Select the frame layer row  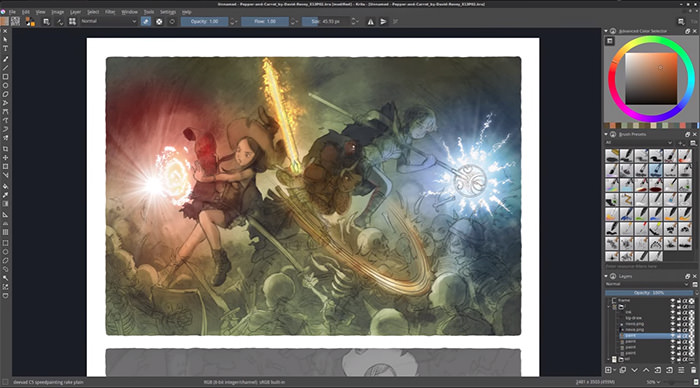(650, 301)
